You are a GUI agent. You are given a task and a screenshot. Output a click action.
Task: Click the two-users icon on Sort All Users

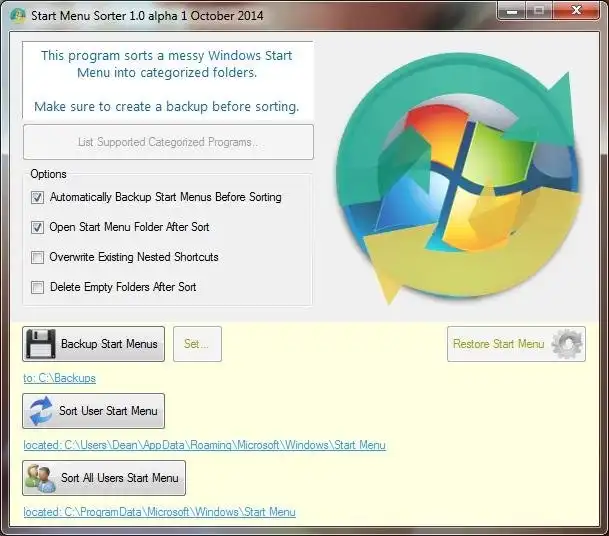coord(40,478)
